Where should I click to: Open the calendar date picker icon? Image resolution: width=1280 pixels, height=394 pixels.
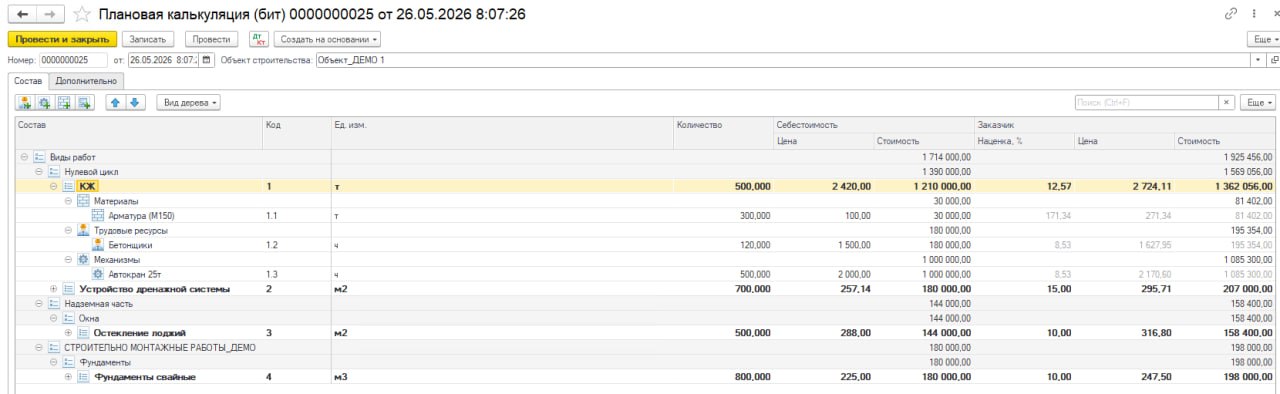207,60
